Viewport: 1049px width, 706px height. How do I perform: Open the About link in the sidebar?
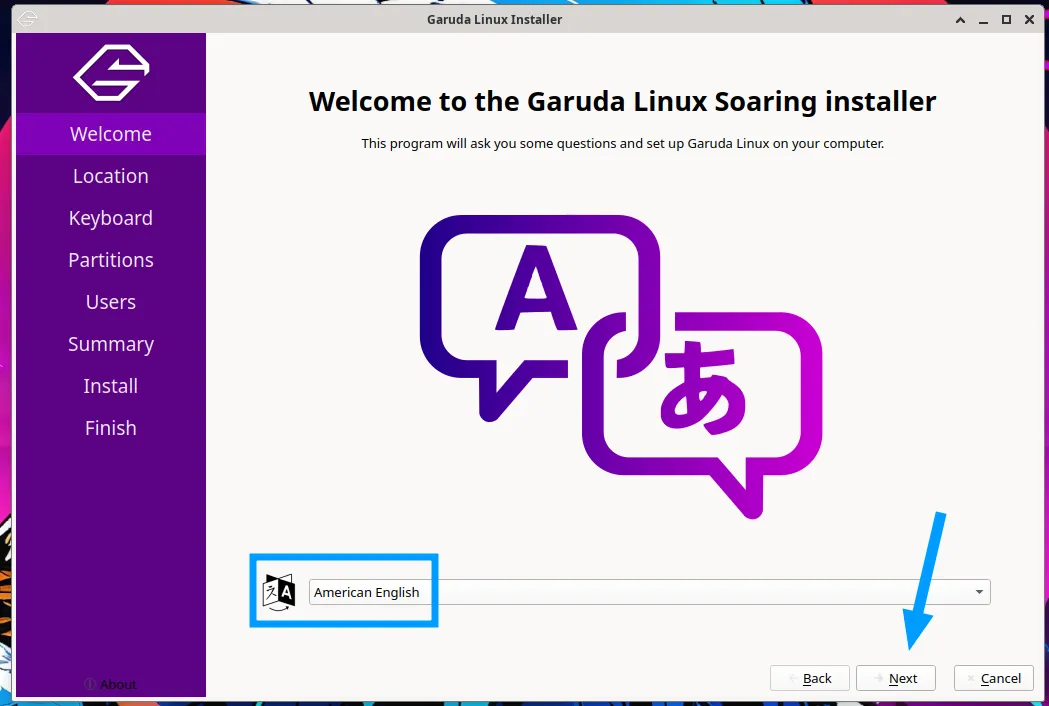[111, 685]
